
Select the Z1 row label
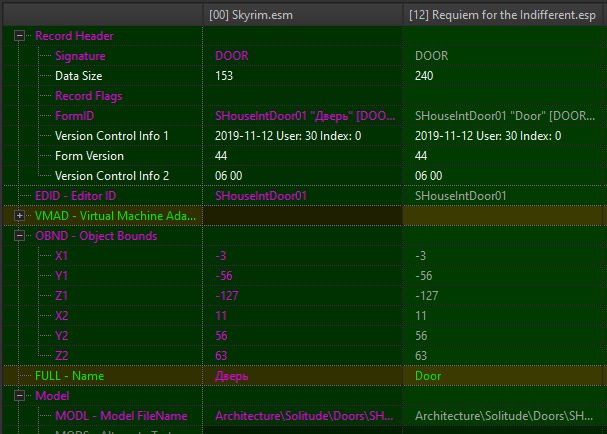(61, 296)
